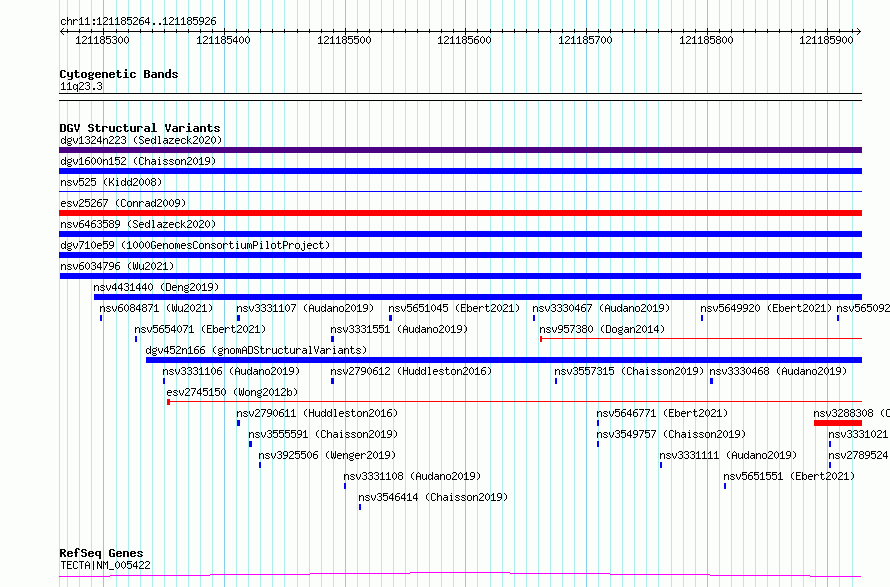Image resolution: width=890 pixels, height=587 pixels.
Task: Open nsv3546414 (Chaisson2019) variant
Action: coord(433,497)
